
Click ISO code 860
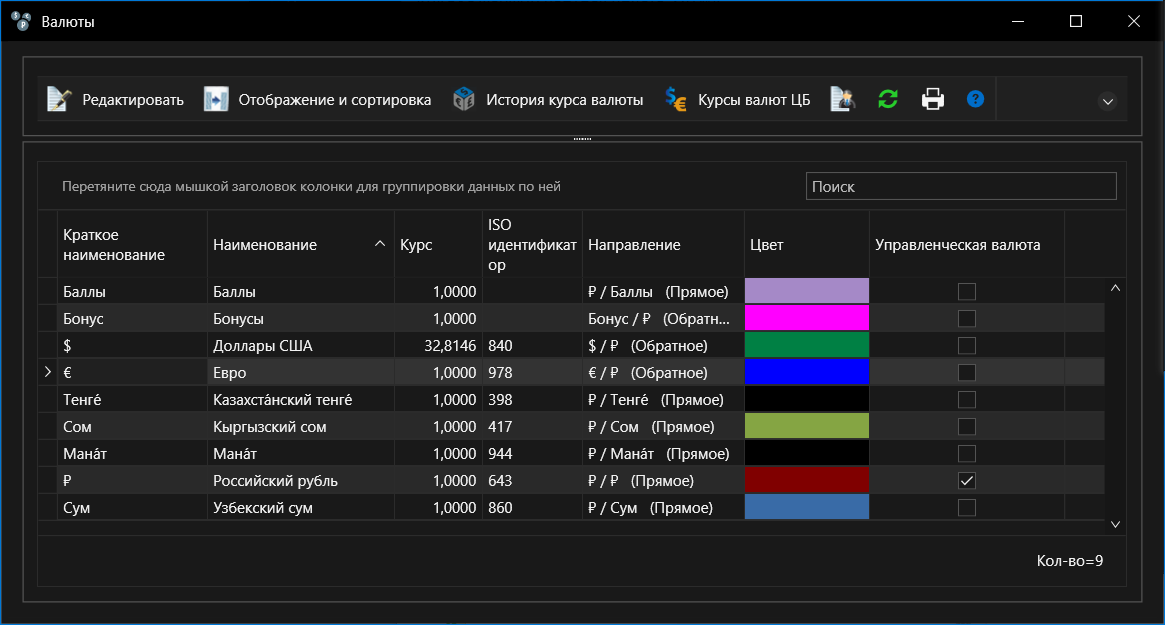(500, 508)
